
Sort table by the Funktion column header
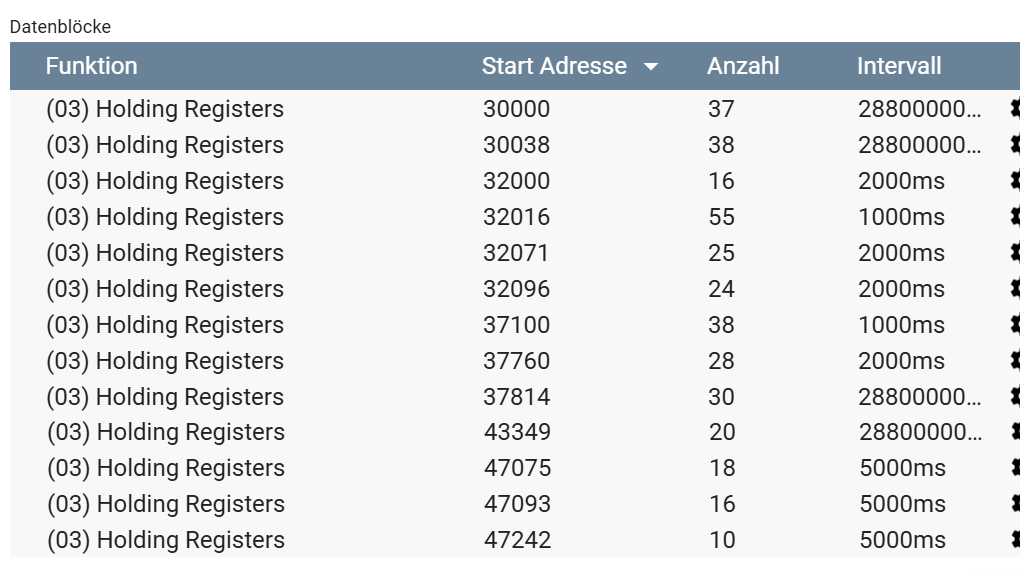pos(91,66)
